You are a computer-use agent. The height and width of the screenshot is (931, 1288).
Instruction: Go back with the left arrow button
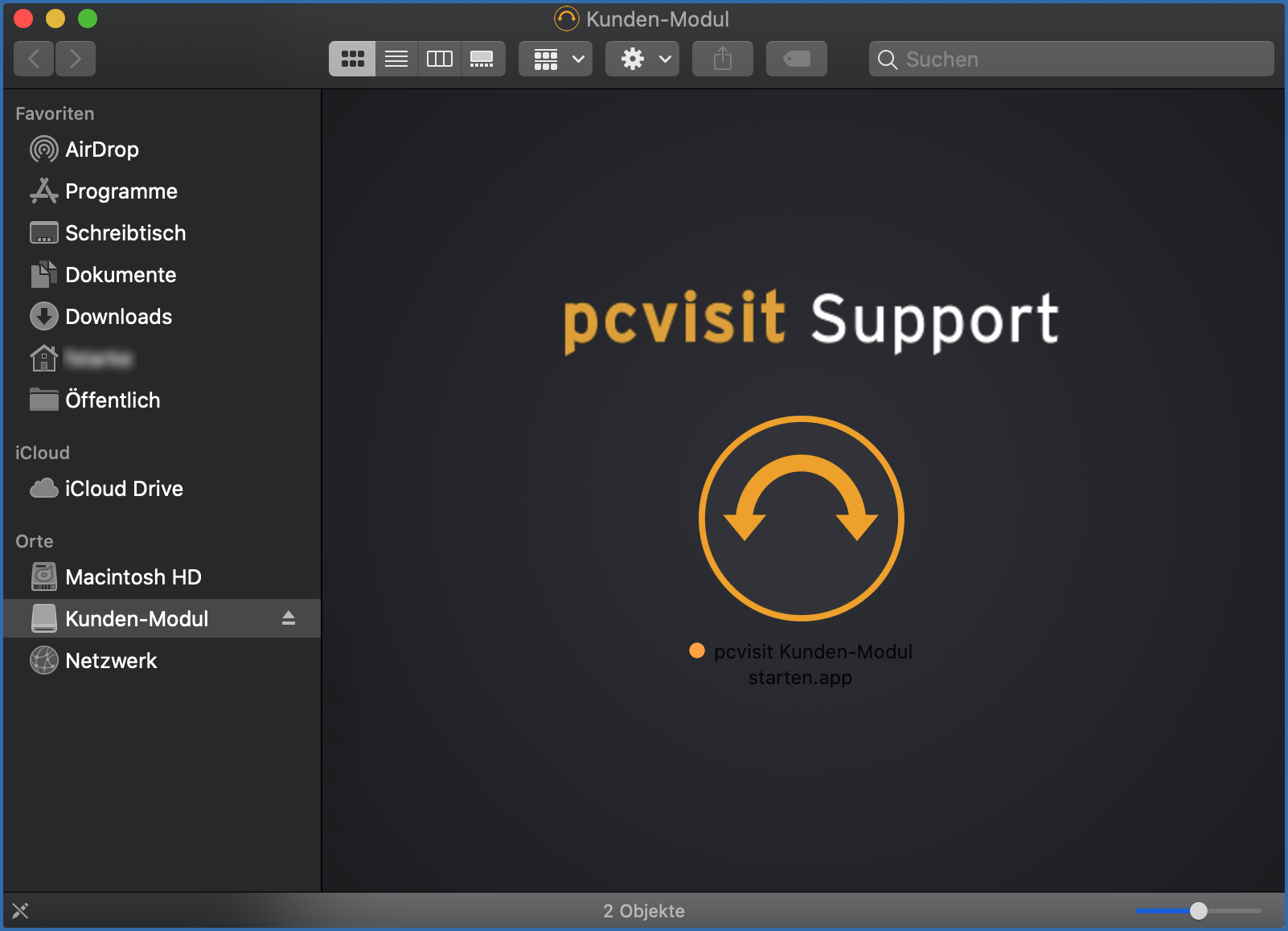point(34,59)
